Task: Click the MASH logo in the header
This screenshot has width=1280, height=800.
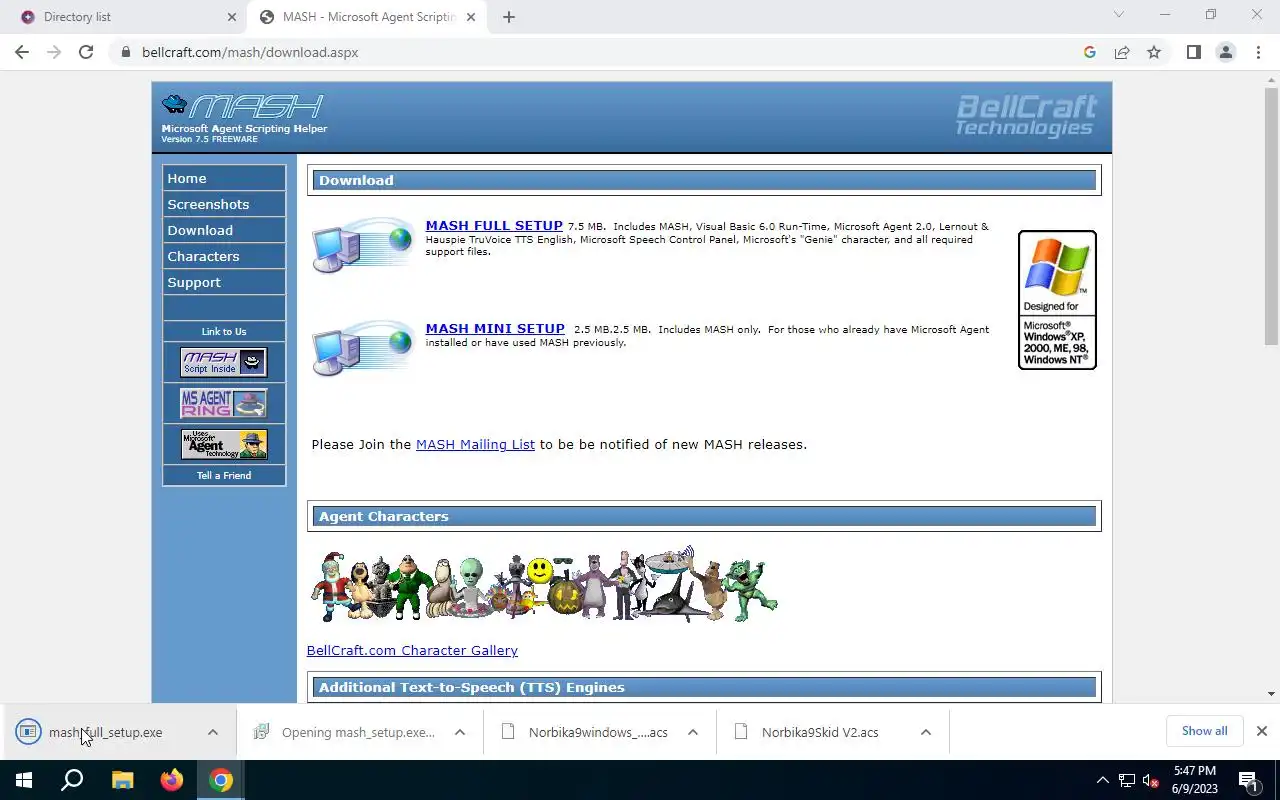Action: (243, 117)
